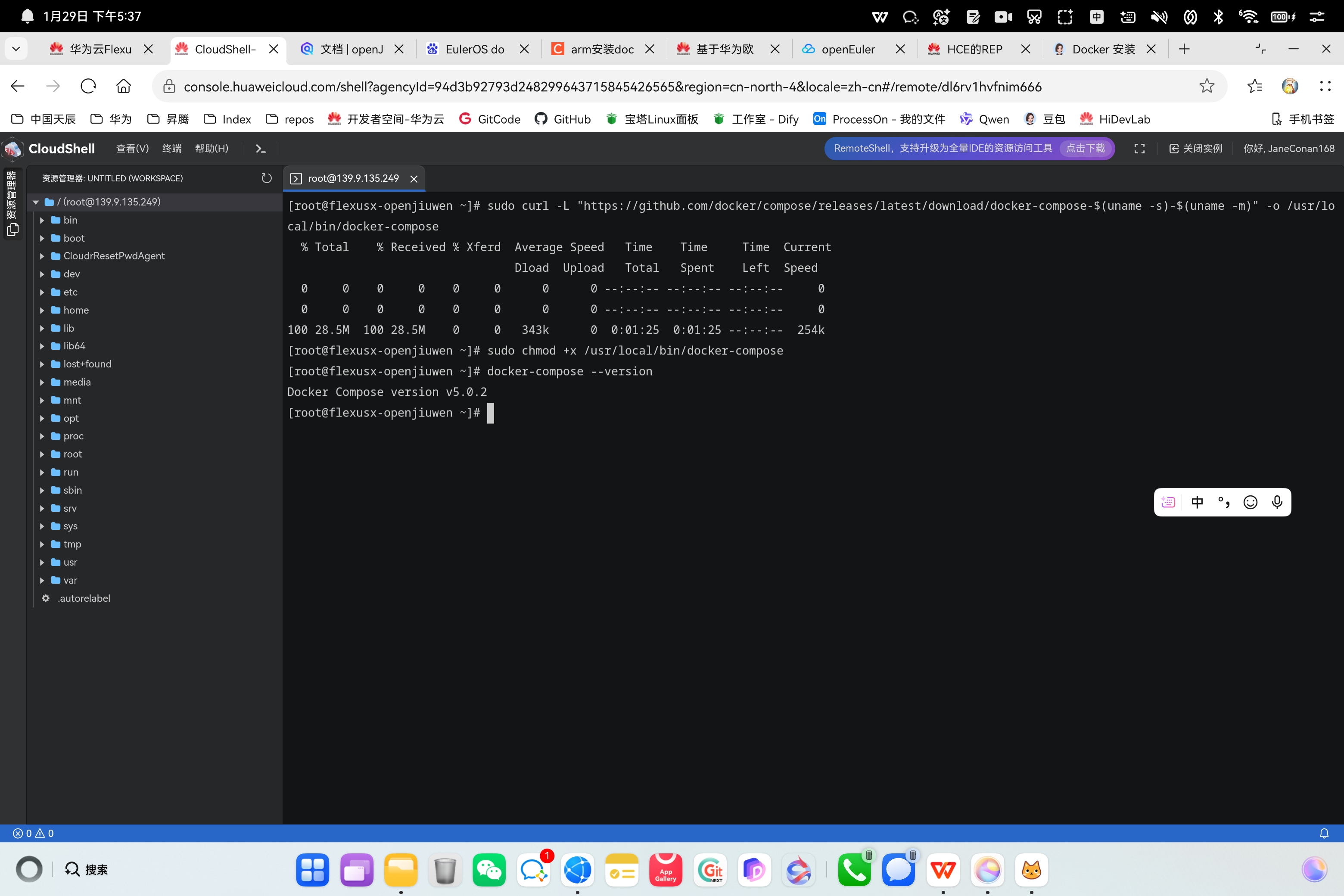This screenshot has height=896, width=1344.
Task: Click the notification bell in status bar
Action: tap(1323, 833)
